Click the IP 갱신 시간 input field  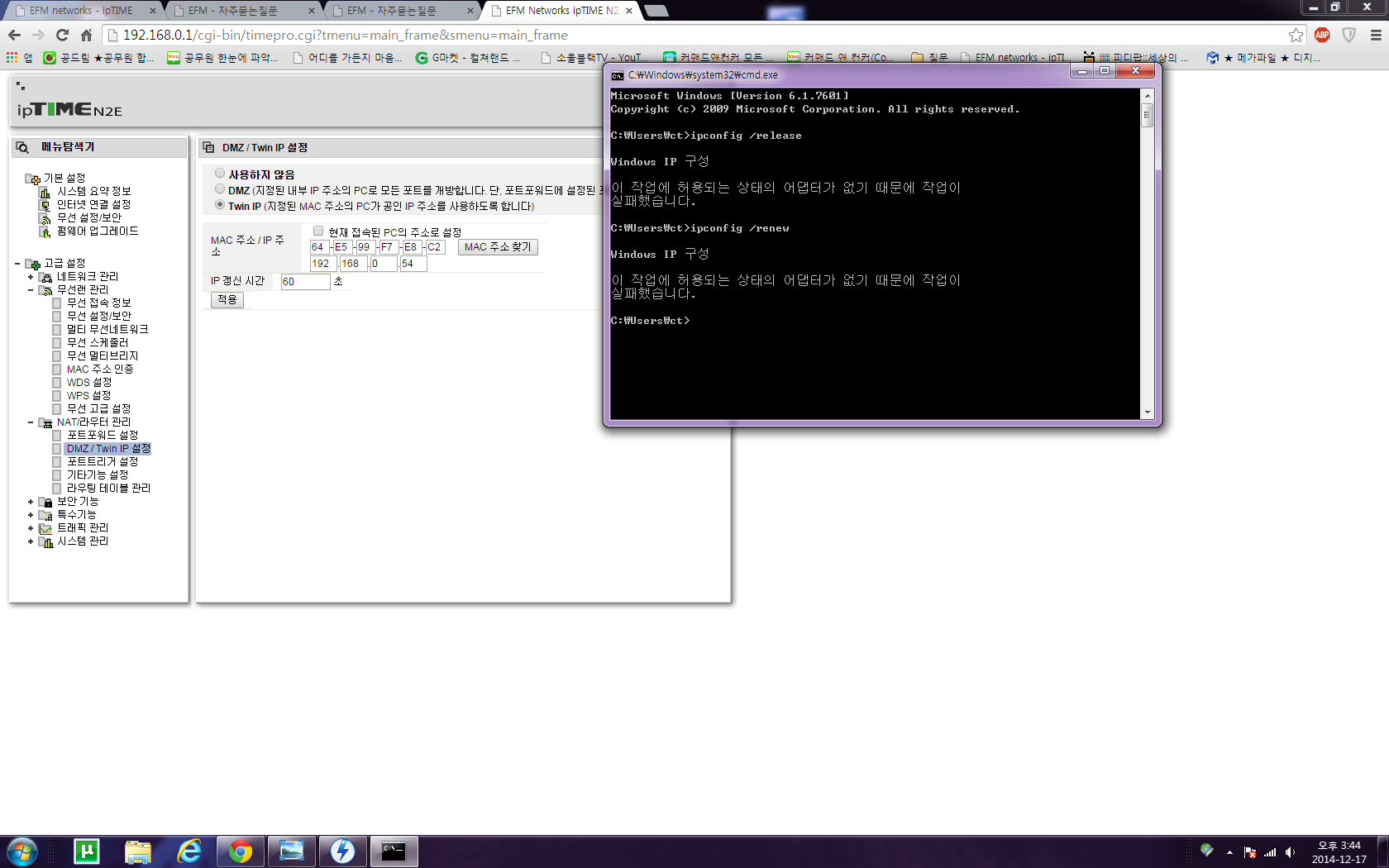305,282
